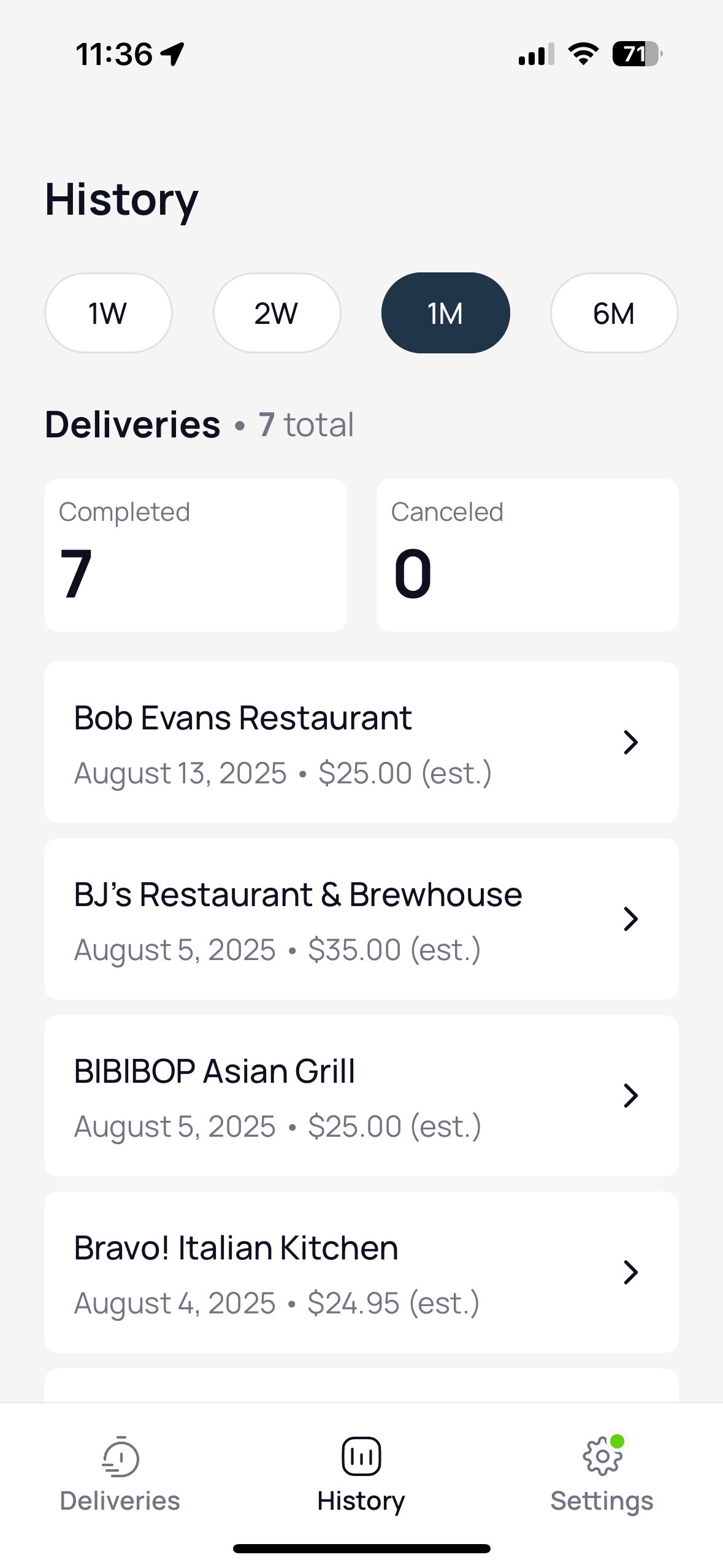Select the 6M time range filter
Viewport: 723px width, 1568px height.
[x=614, y=313]
